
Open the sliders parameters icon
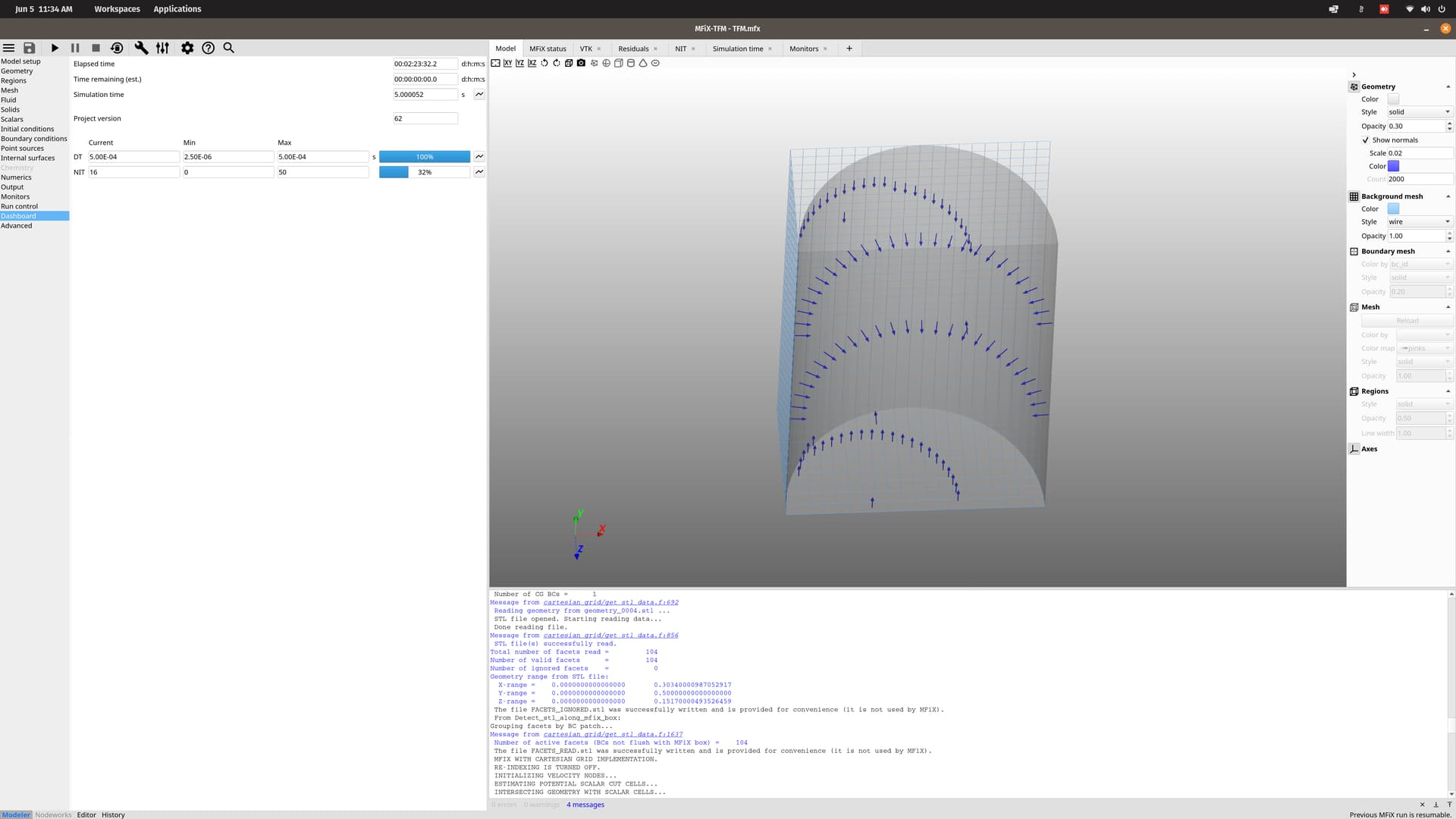click(162, 48)
